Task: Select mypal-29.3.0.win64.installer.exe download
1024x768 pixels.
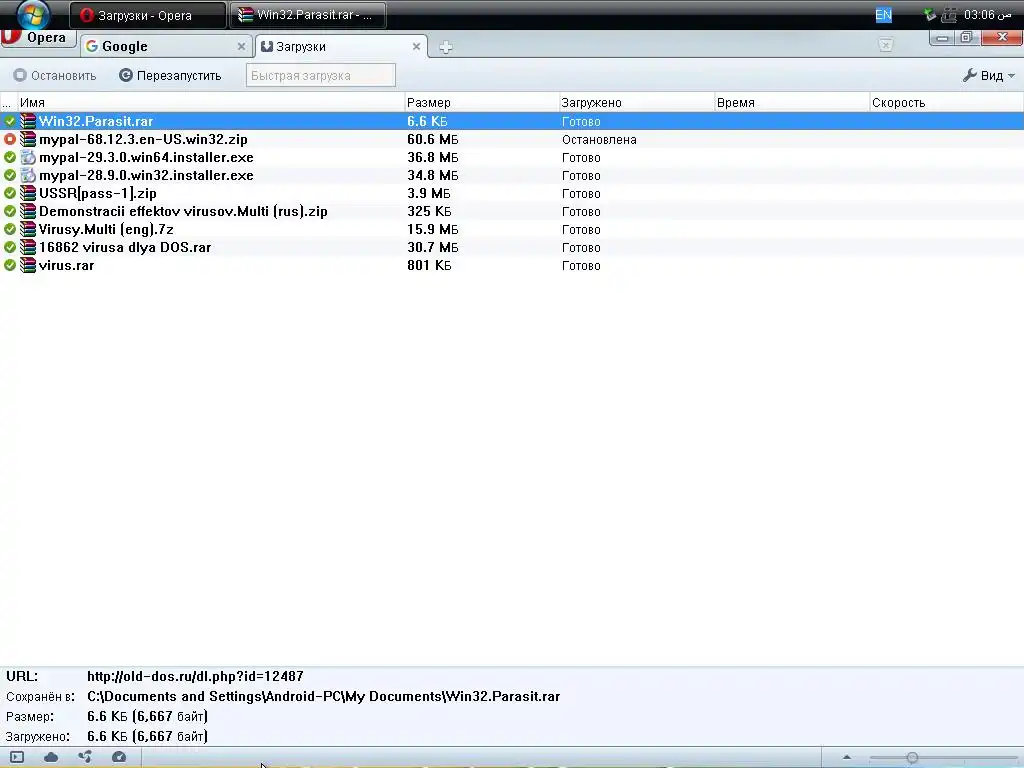Action: [512, 157]
